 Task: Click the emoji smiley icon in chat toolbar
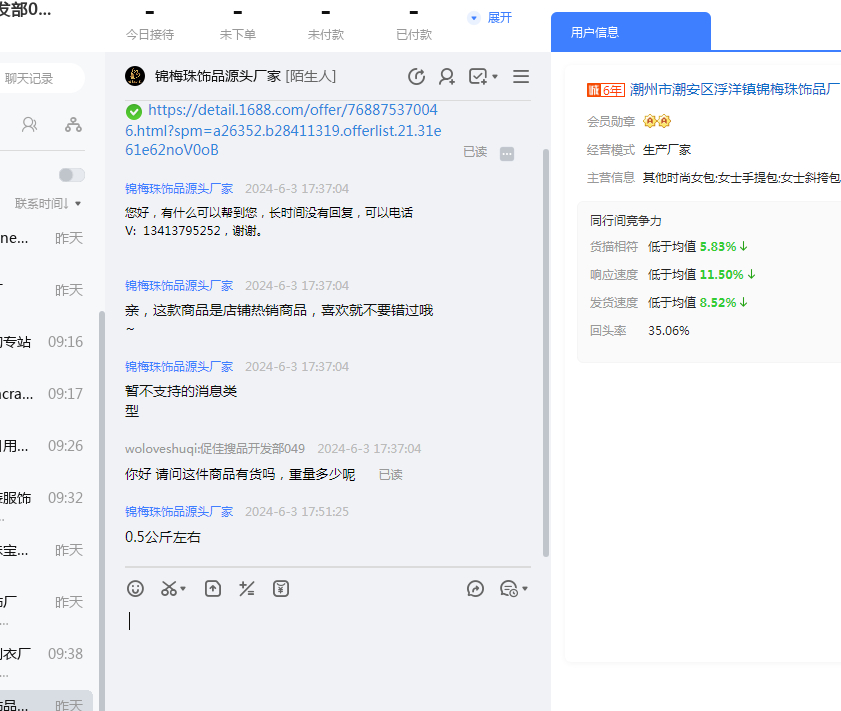[136, 589]
